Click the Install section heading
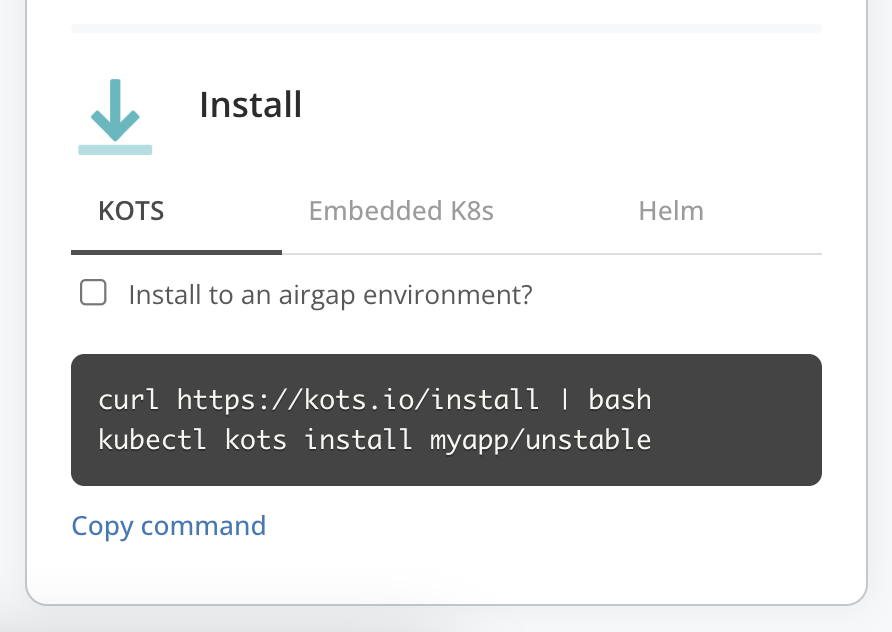This screenshot has height=632, width=892. [x=250, y=105]
